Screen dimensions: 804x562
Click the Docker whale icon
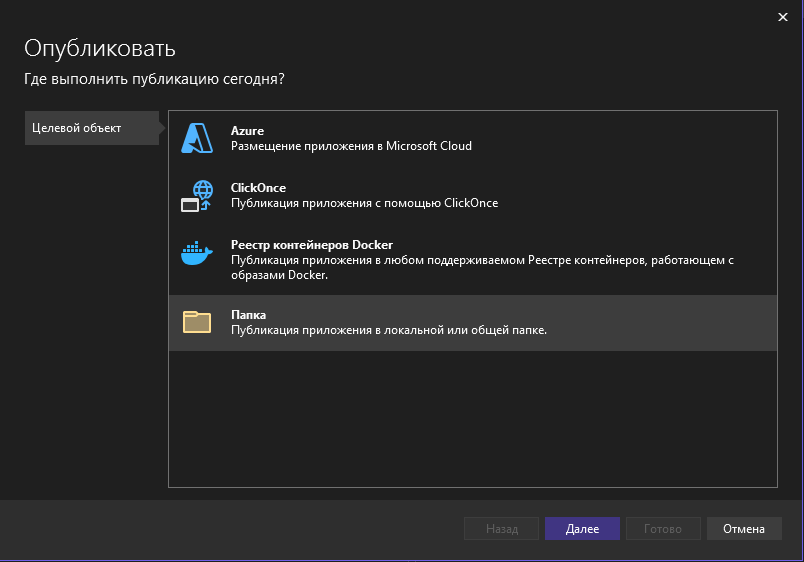pyautogui.click(x=196, y=252)
